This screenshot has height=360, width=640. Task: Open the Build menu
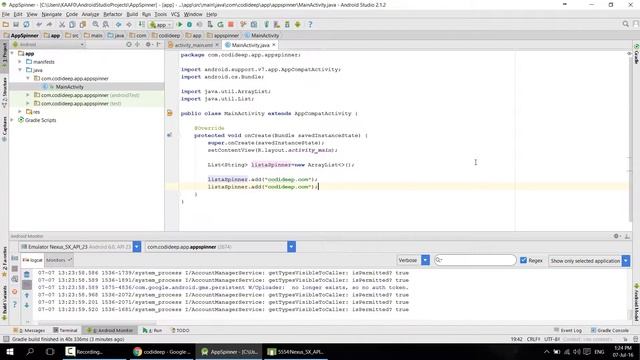132,14
